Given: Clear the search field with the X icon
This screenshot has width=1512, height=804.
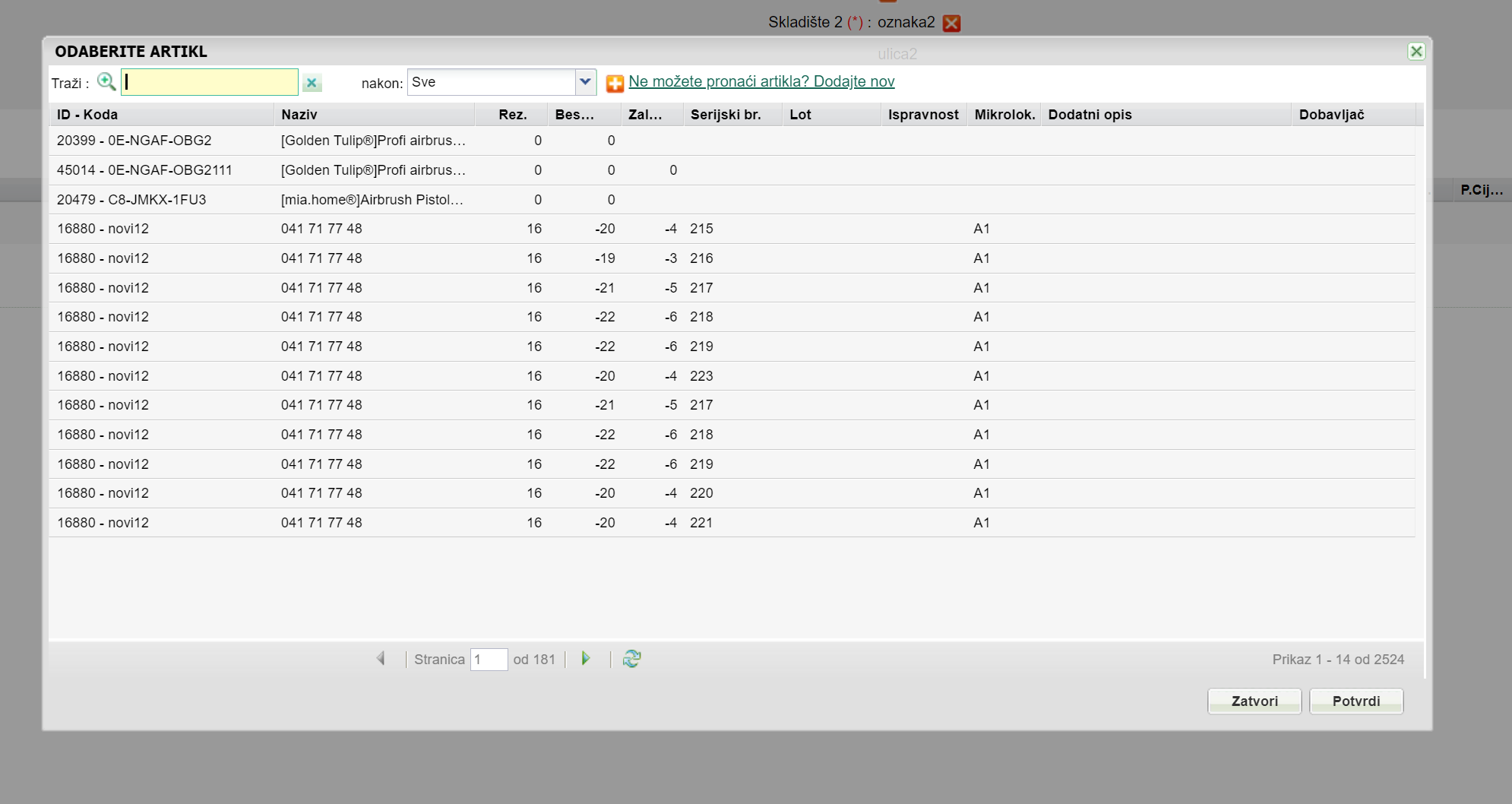Looking at the screenshot, I should pos(312,83).
